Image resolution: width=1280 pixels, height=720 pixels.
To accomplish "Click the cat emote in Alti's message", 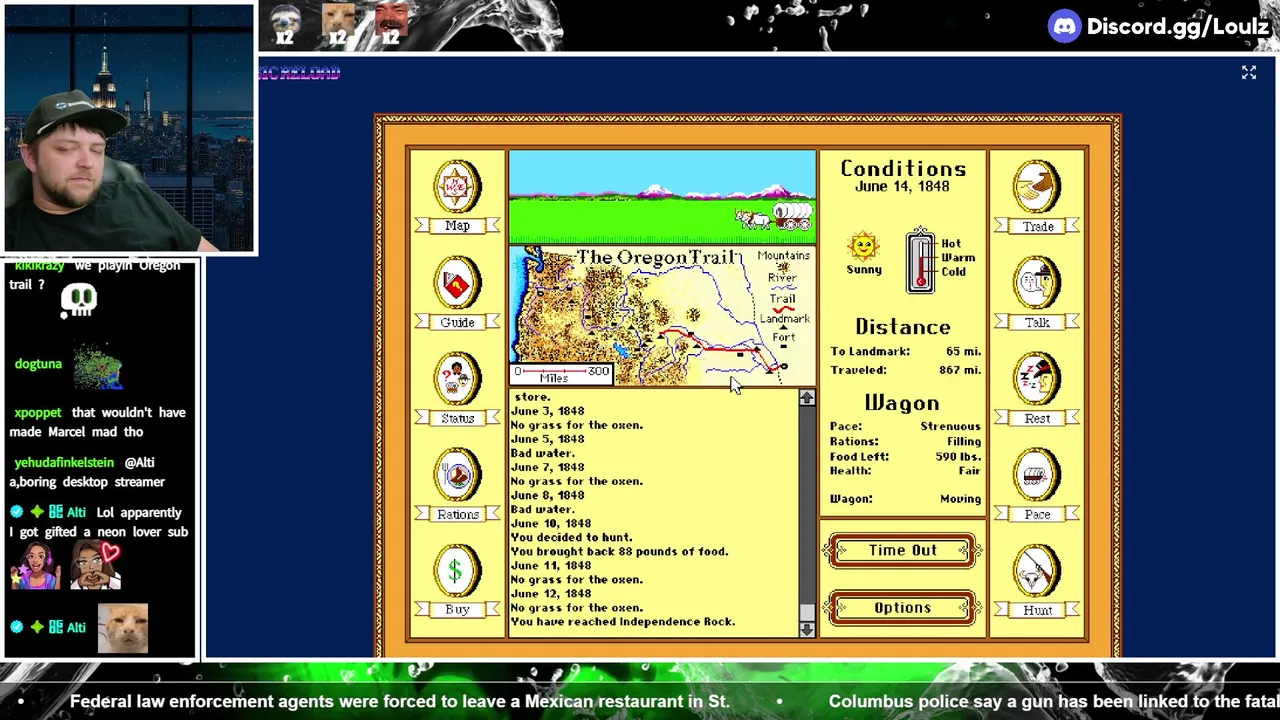I will pyautogui.click(x=123, y=629).
